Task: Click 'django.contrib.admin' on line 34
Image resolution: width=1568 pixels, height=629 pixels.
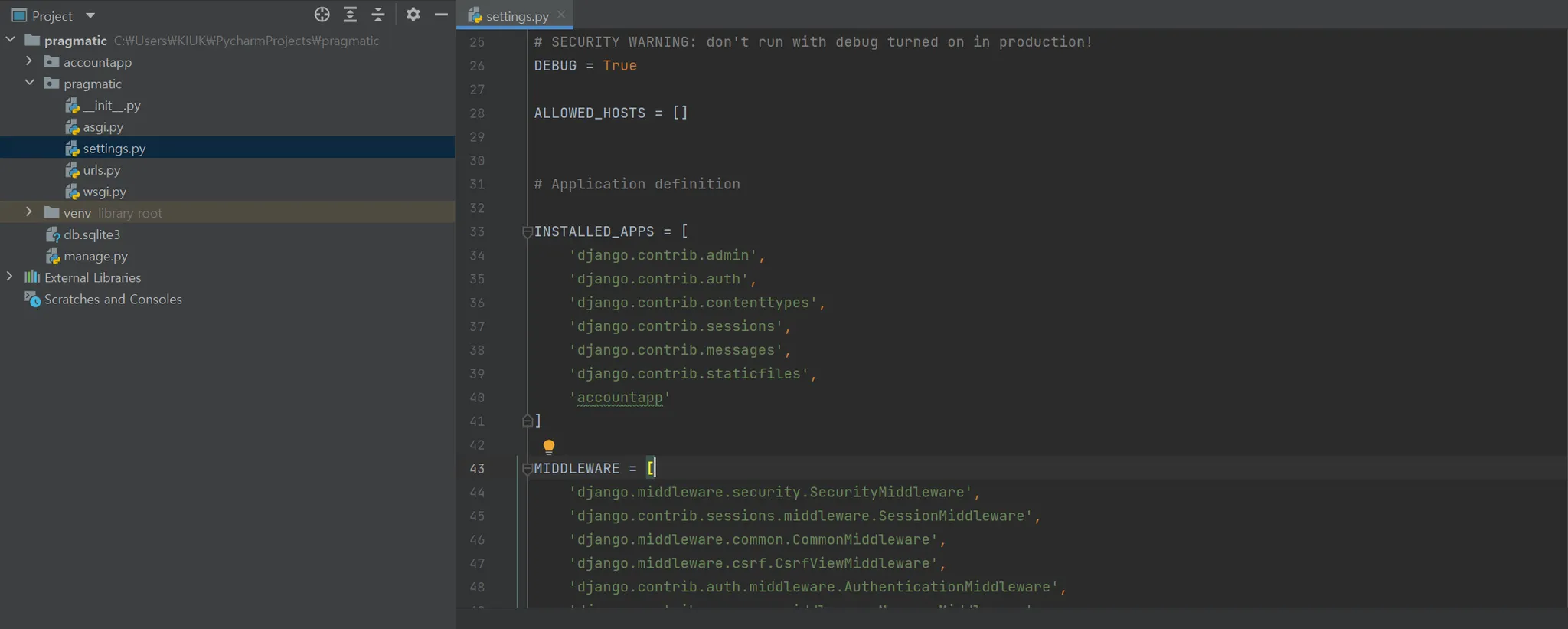Action: click(662, 255)
